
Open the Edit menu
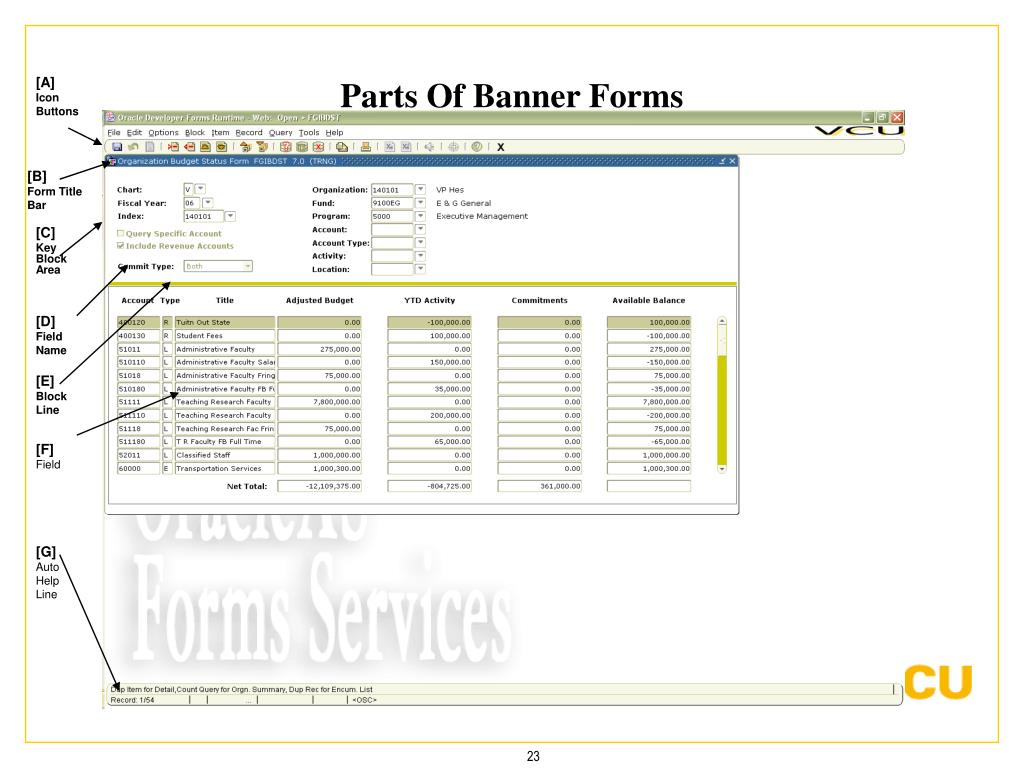pyautogui.click(x=135, y=133)
